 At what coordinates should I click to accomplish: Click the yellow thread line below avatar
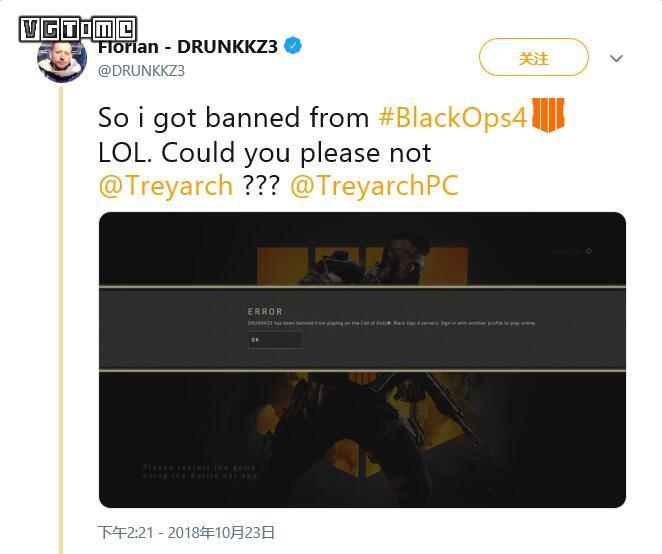[61, 319]
